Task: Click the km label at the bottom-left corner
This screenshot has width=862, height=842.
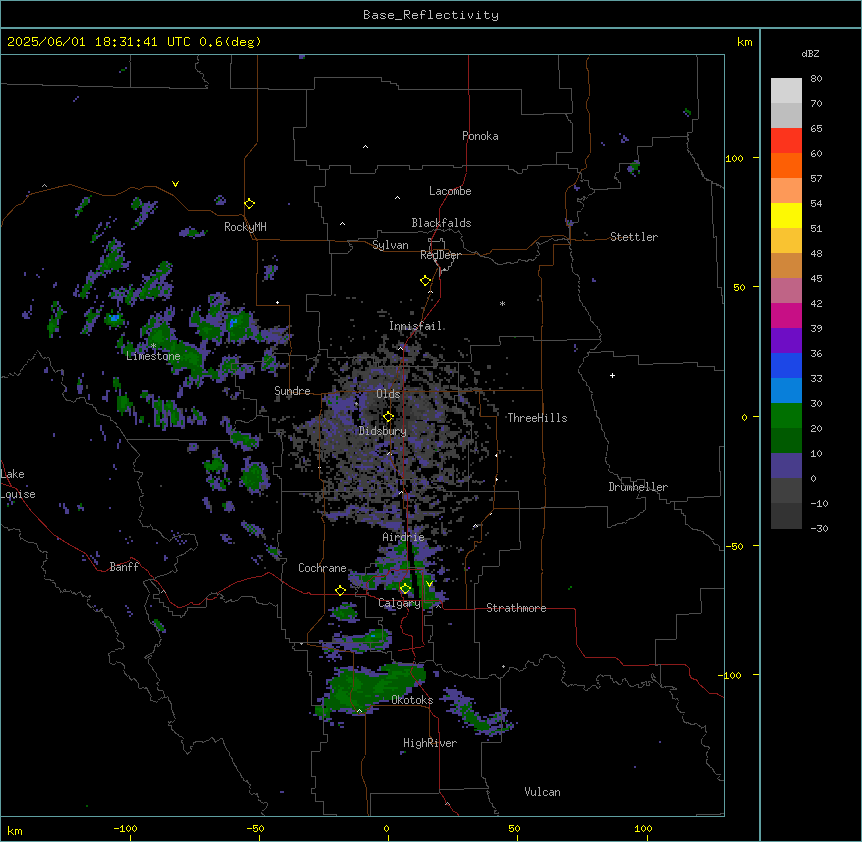Action: coord(15,830)
